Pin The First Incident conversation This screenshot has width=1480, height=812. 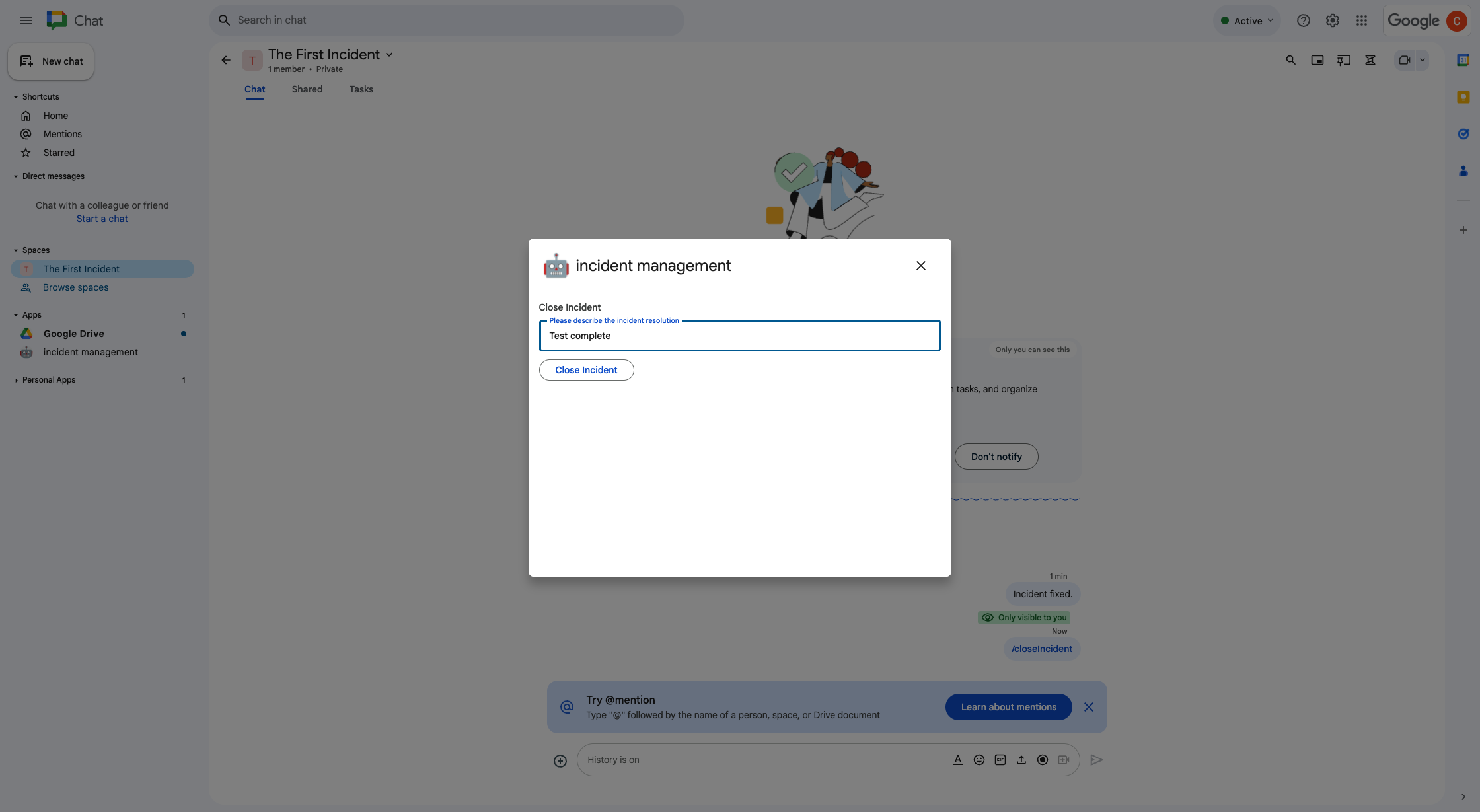pyautogui.click(x=1343, y=60)
